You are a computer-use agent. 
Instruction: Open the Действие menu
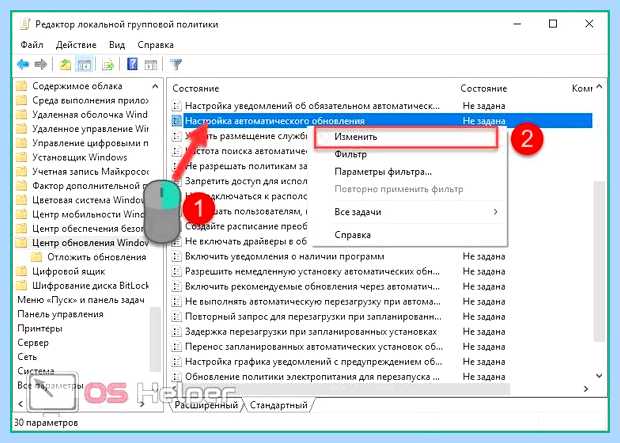click(76, 45)
